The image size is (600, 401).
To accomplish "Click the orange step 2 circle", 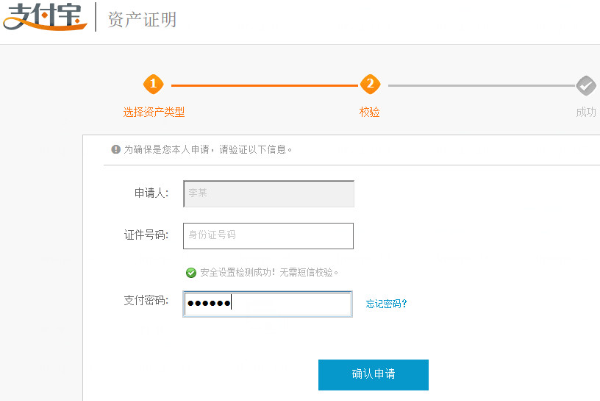I will coord(370,85).
